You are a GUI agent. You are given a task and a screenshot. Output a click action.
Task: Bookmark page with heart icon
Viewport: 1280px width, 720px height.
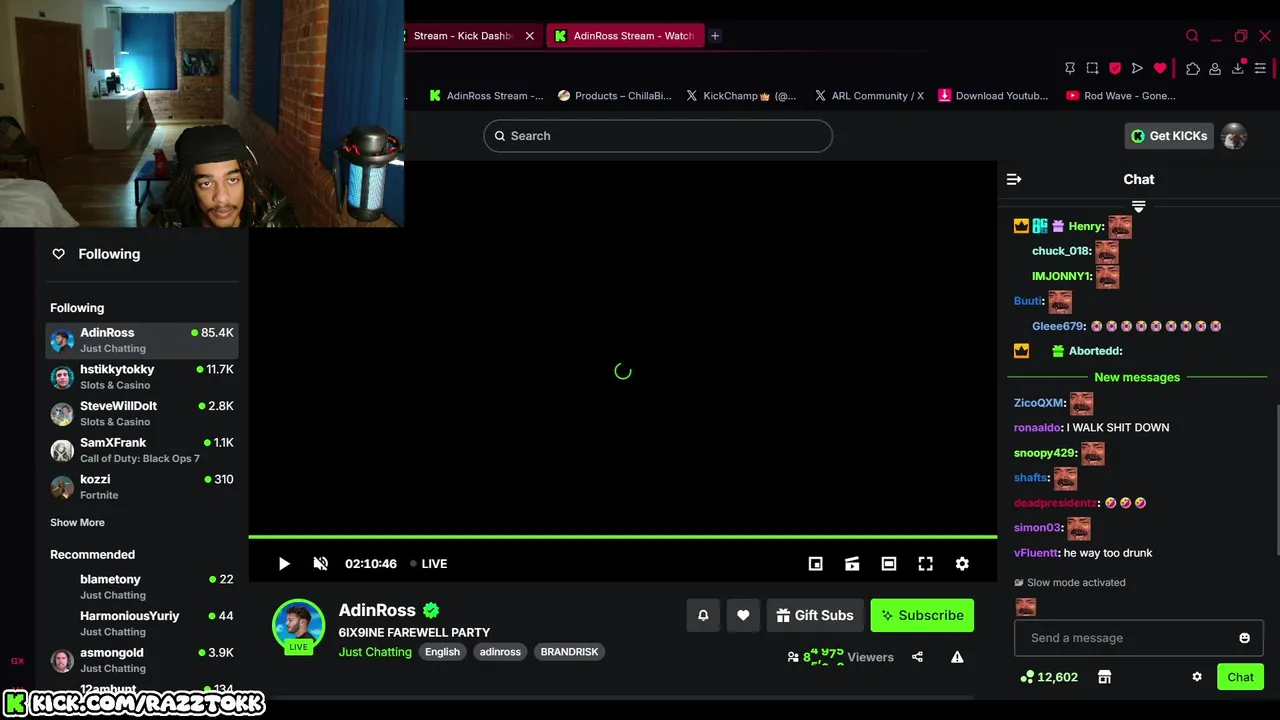[x=1160, y=68]
